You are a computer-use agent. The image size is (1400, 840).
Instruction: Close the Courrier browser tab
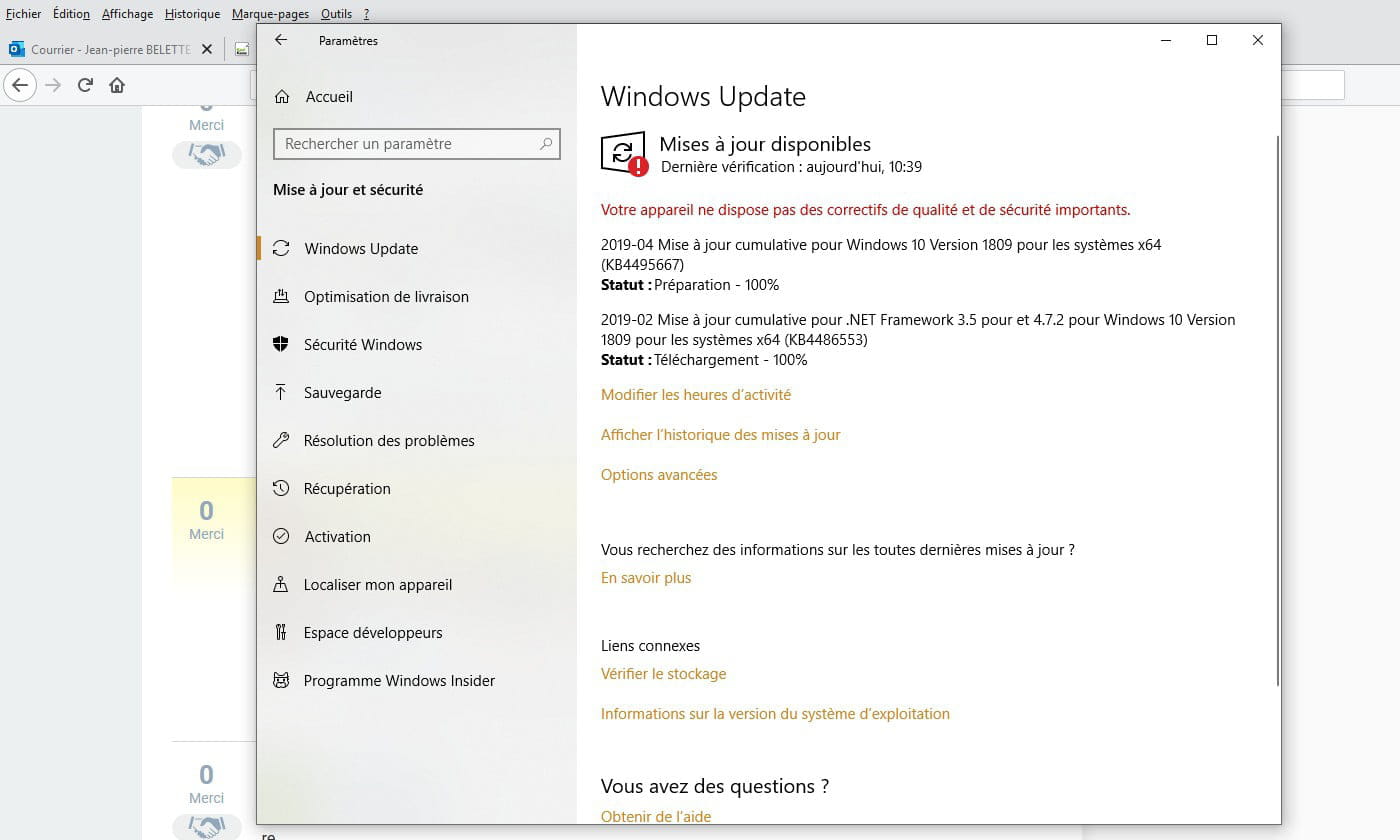pos(207,49)
